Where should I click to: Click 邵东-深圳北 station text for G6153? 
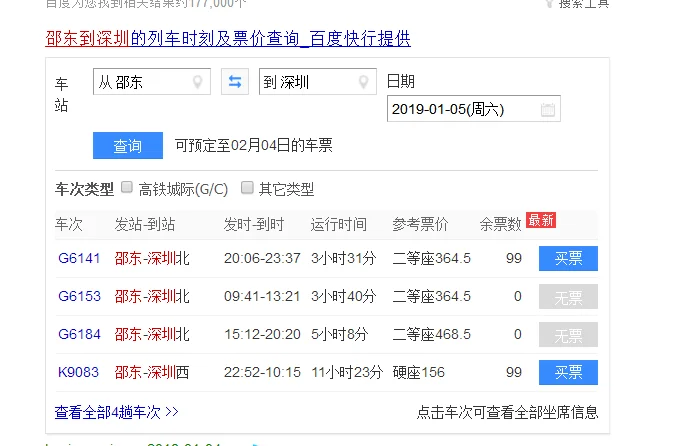pyautogui.click(x=152, y=296)
